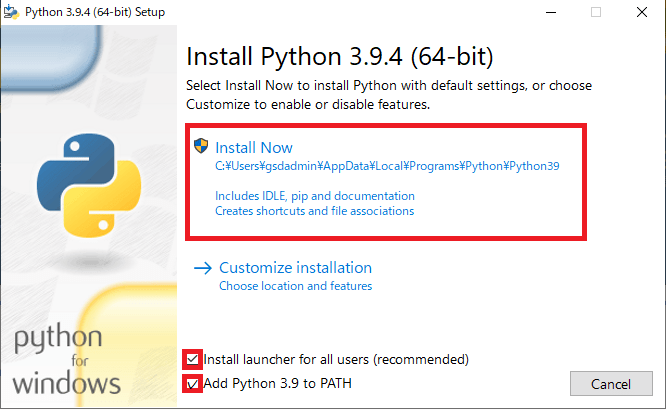Click the disabled maximize button in the title bar
The image size is (666, 410).
pos(596,12)
